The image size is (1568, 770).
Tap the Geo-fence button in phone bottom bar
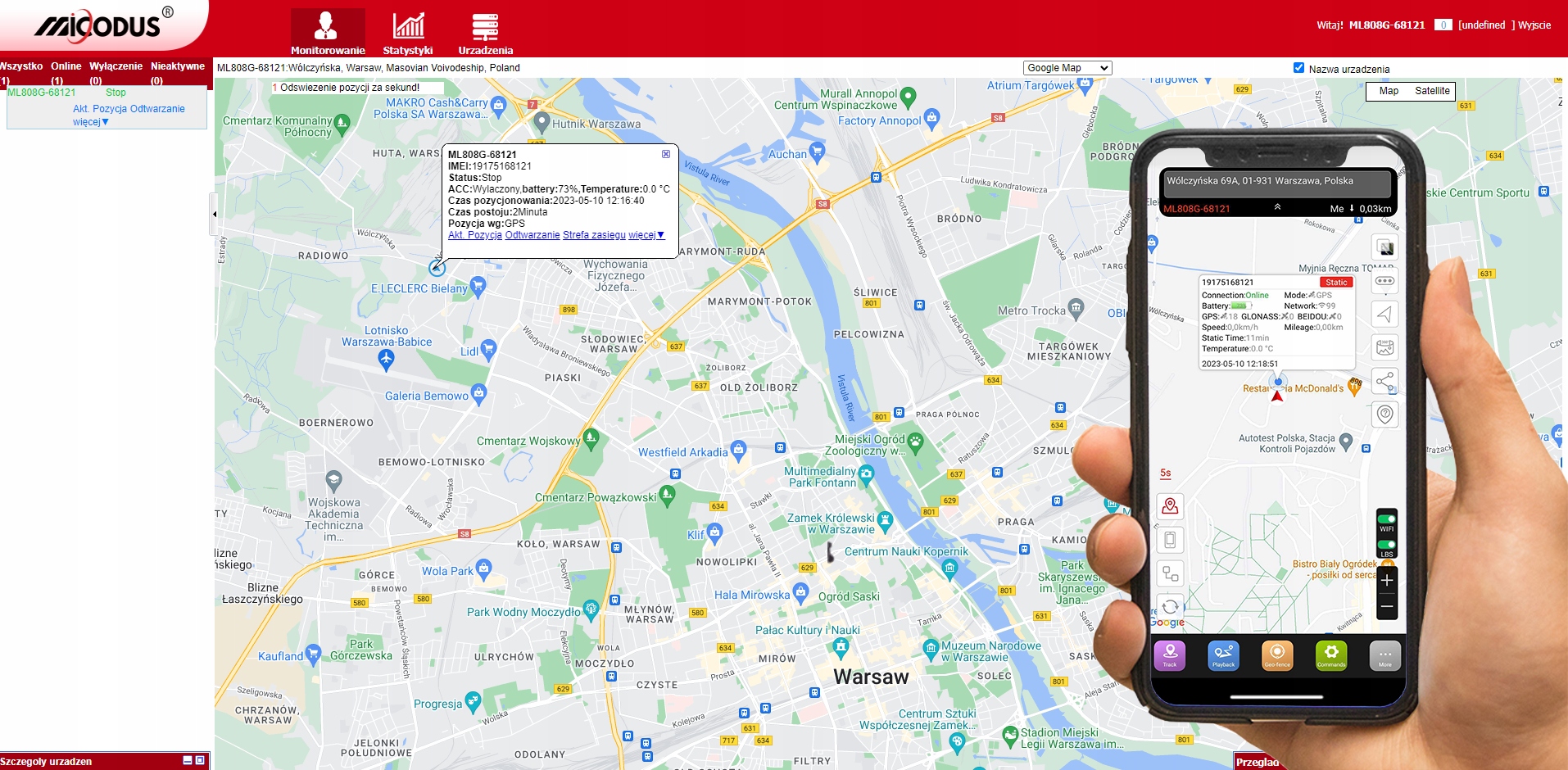pos(1277,655)
